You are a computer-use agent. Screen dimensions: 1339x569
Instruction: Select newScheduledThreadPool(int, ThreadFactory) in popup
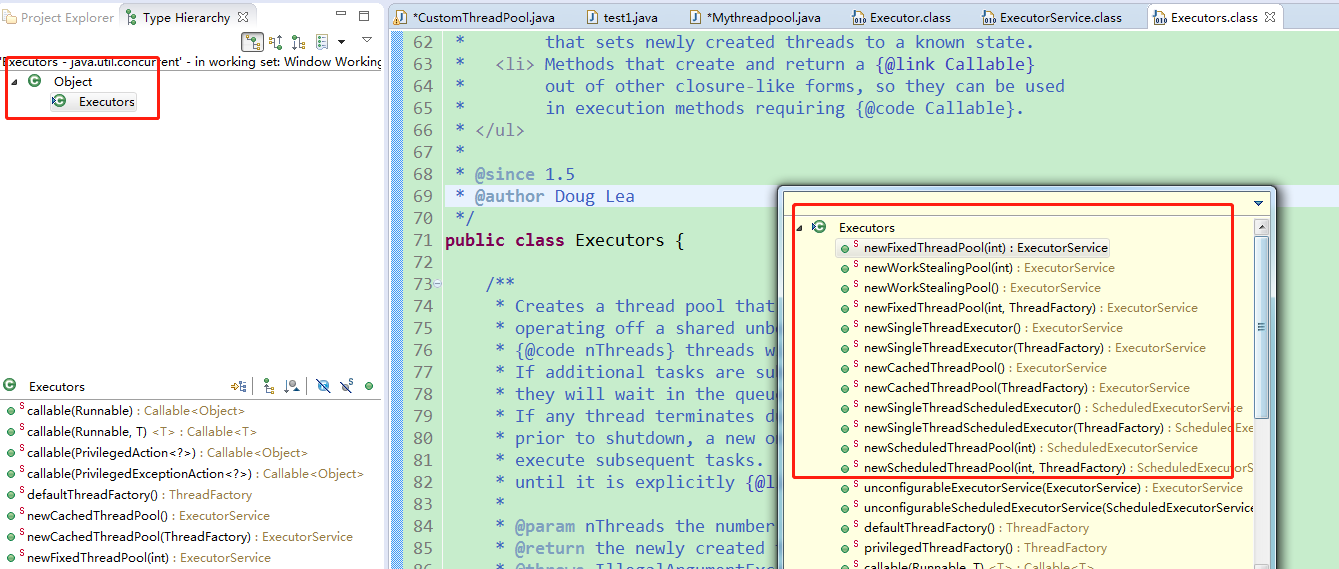(x=1045, y=468)
